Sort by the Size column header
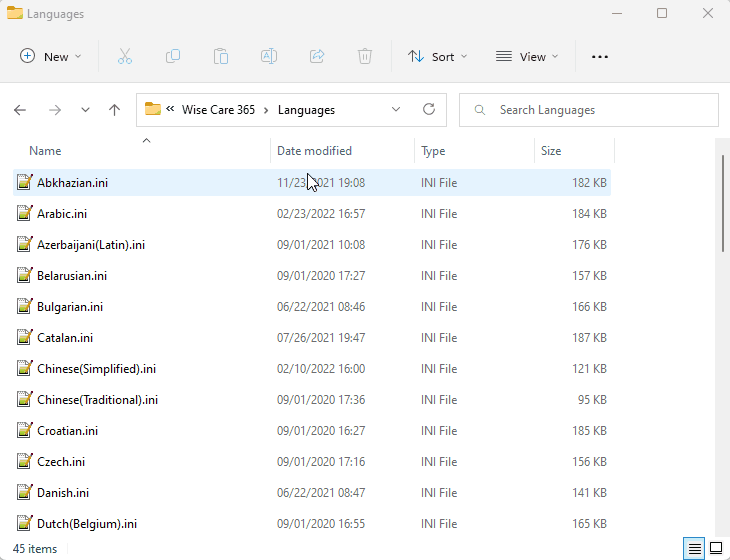This screenshot has width=730, height=560. pos(551,151)
